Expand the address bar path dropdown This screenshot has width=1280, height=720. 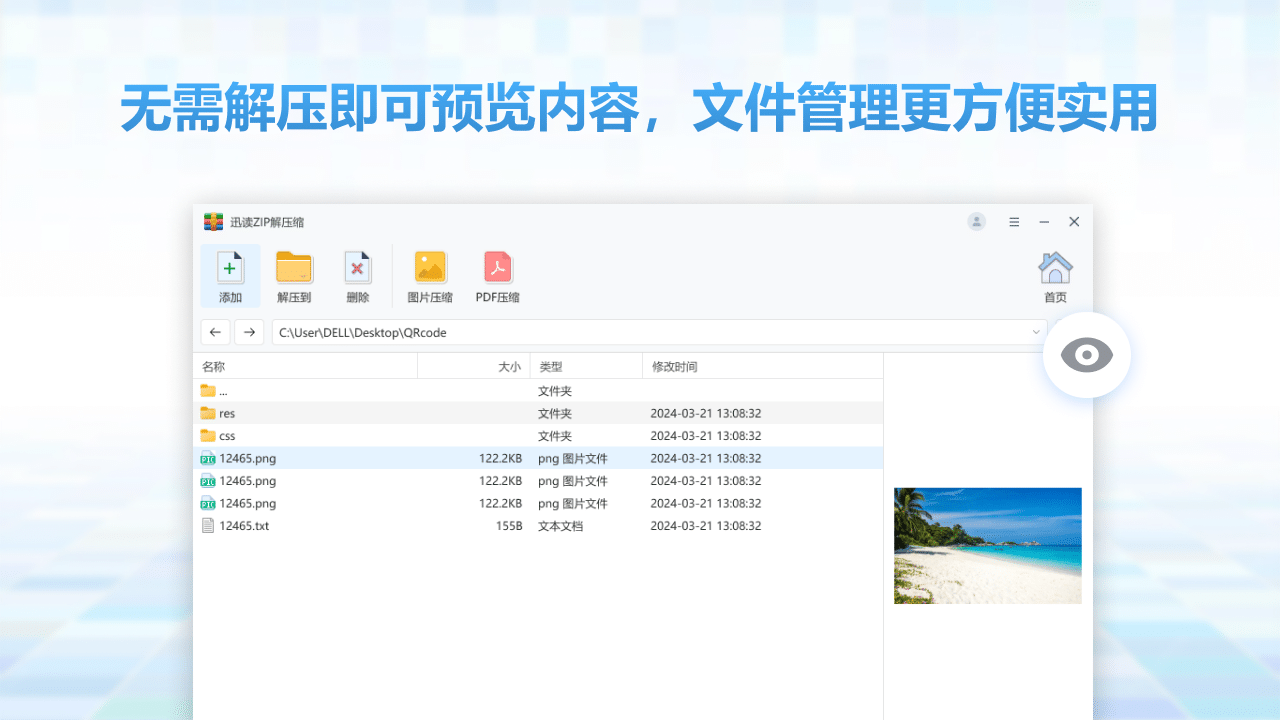(x=1036, y=332)
